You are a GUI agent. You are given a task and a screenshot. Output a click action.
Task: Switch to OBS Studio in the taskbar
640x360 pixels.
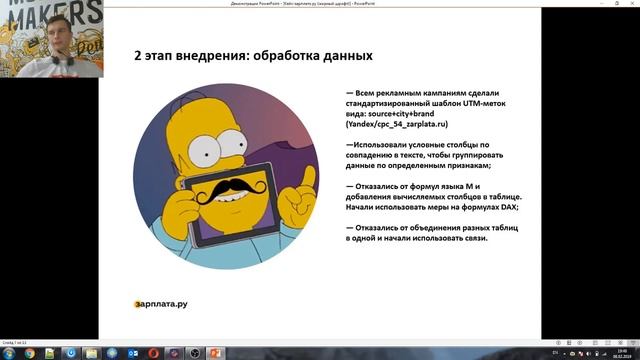pos(195,353)
